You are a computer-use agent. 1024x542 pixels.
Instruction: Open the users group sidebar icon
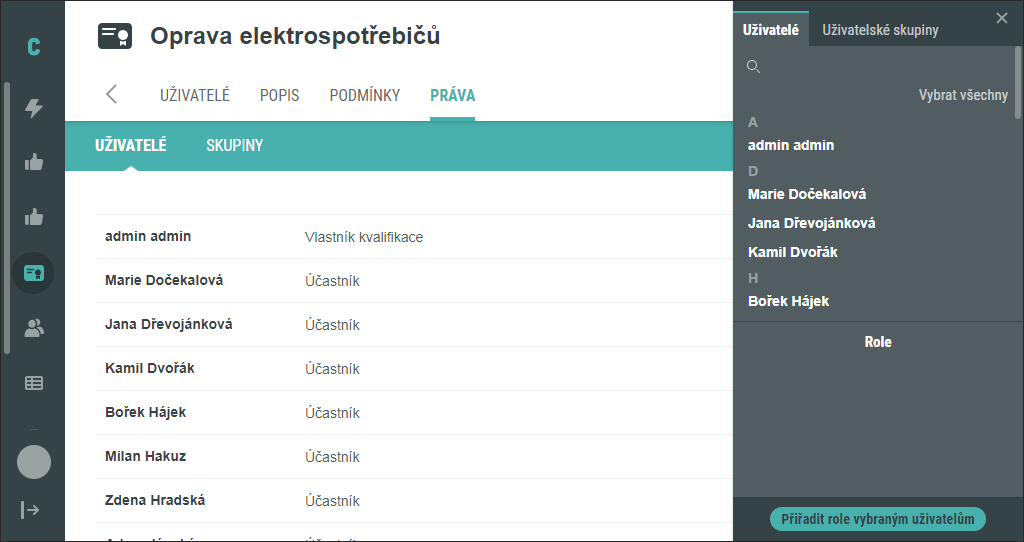click(x=34, y=328)
